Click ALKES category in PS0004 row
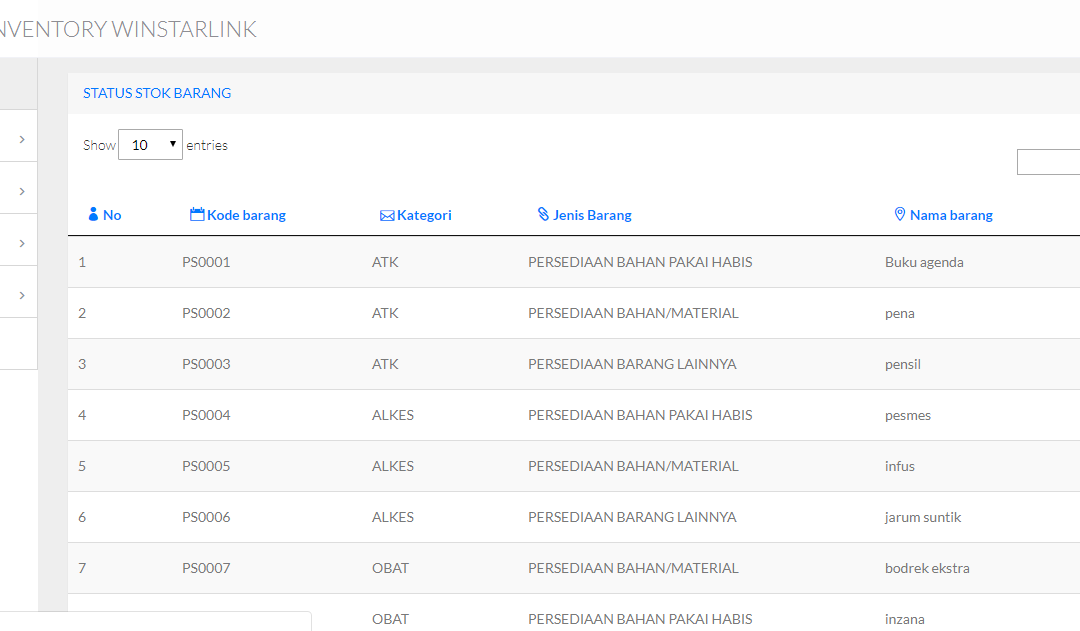The width and height of the screenshot is (1080, 631). coord(393,415)
